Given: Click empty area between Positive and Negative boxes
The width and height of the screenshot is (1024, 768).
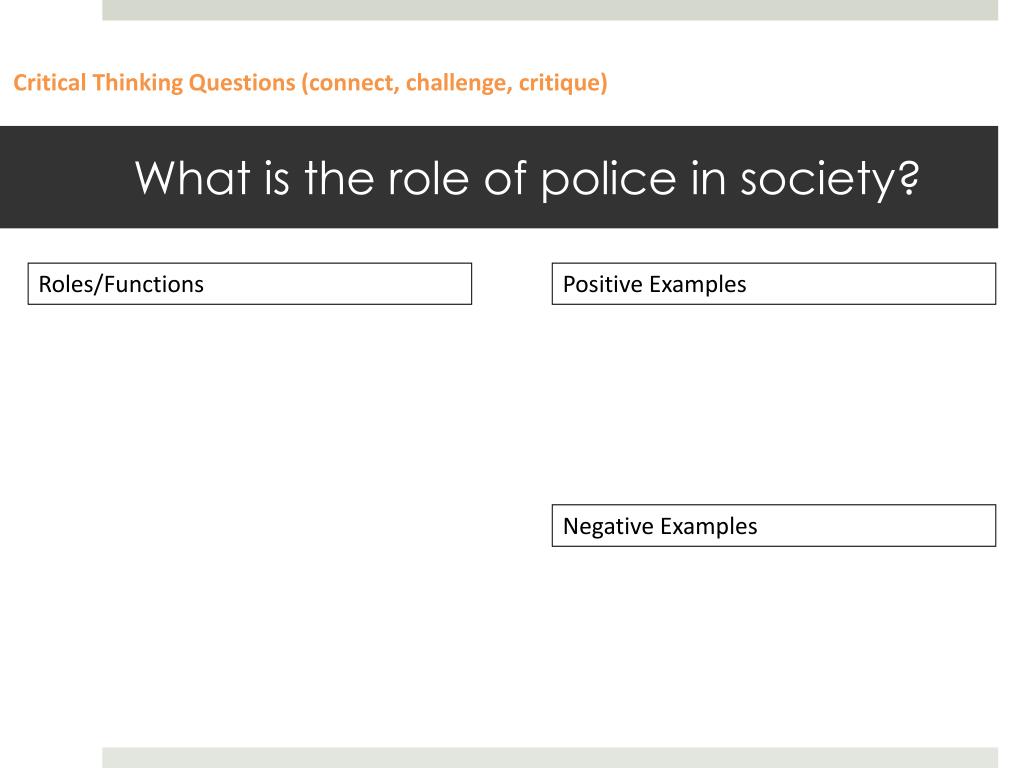Looking at the screenshot, I should (774, 404).
